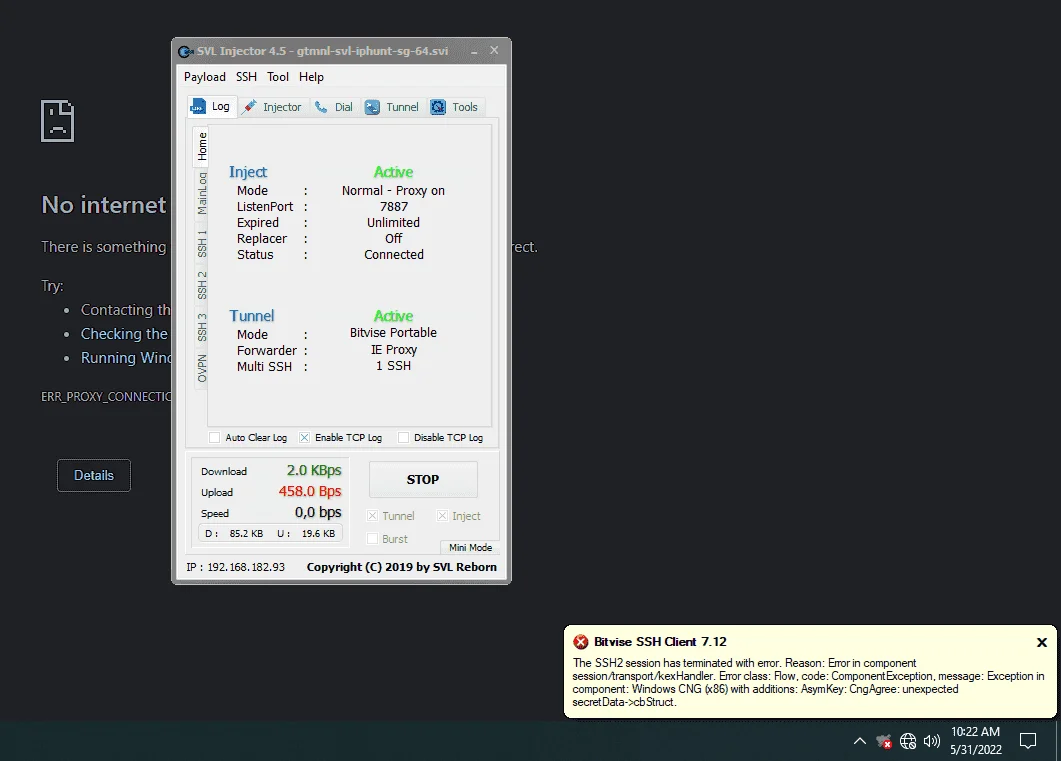
Task: Toggle the Inject checkbox near STOP
Action: coord(442,516)
